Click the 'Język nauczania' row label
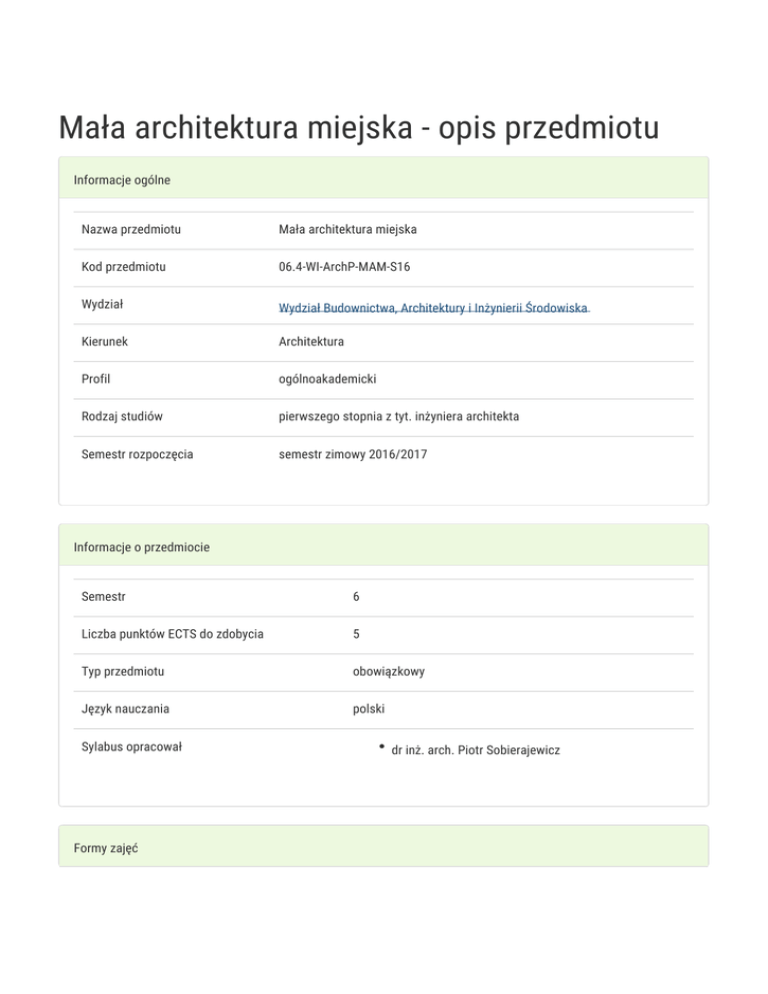Viewport: 768px width, 994px height. [x=126, y=709]
